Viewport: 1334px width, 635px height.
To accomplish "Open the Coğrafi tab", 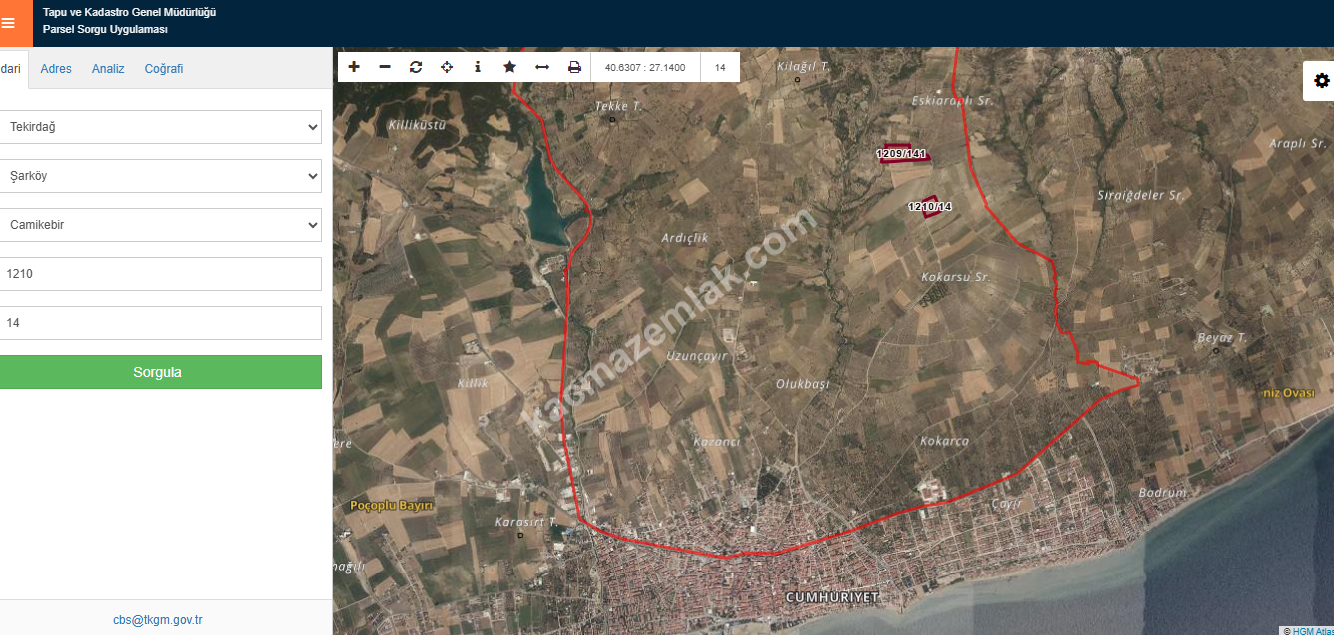I will 164,69.
